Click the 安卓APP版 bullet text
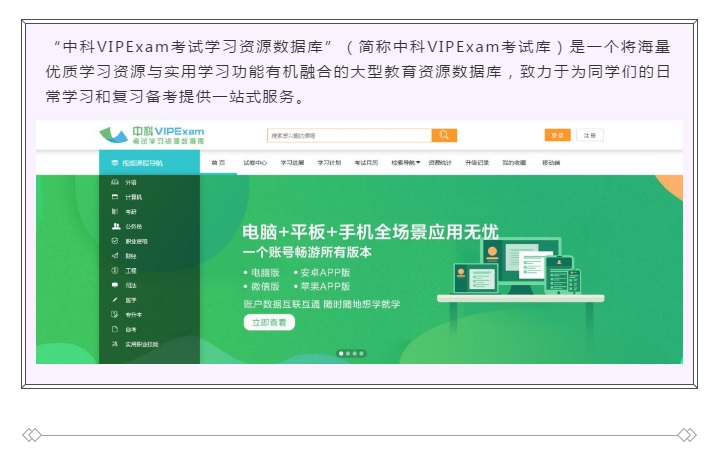 (326, 273)
